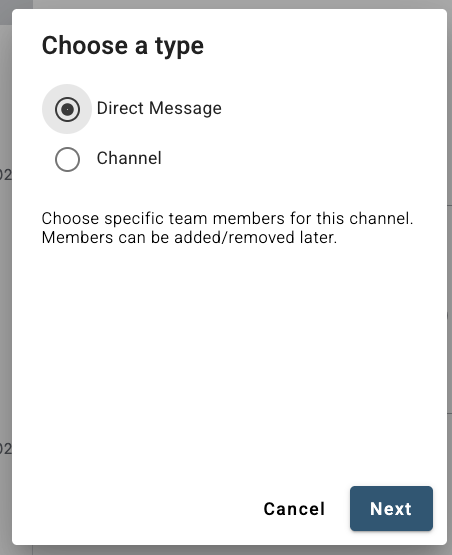This screenshot has height=555, width=452.
Task: Click the inner dot of the selected radio
Action: click(x=67, y=109)
